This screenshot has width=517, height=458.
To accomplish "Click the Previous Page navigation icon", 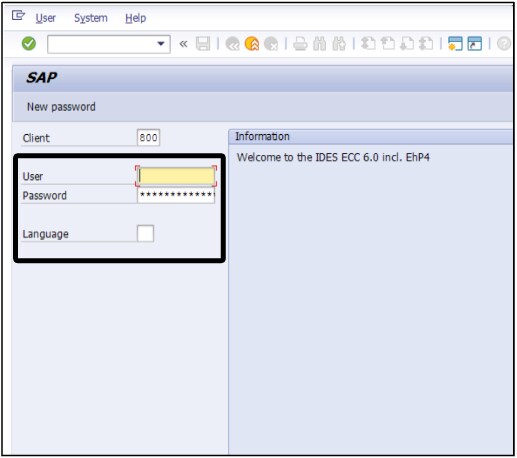I will (388, 44).
